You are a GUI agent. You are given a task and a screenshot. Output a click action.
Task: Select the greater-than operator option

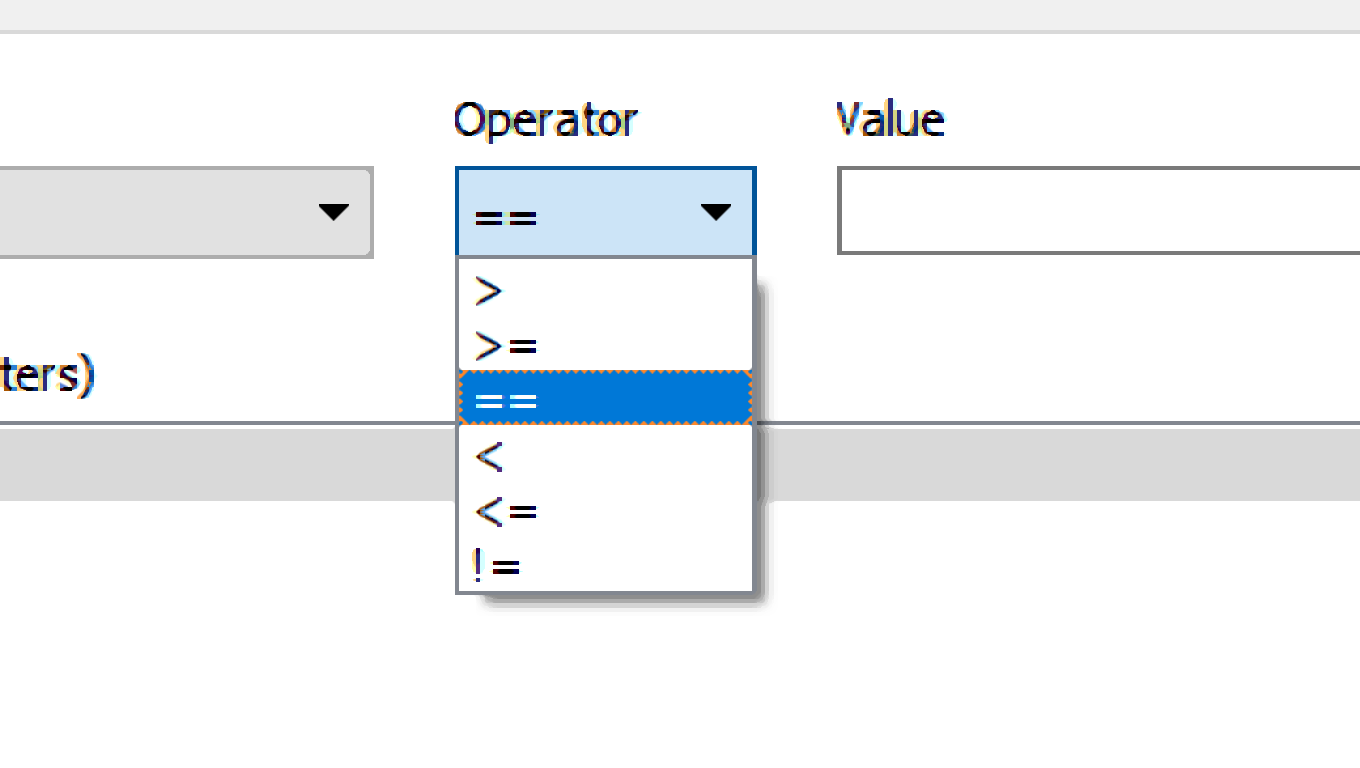click(x=604, y=291)
